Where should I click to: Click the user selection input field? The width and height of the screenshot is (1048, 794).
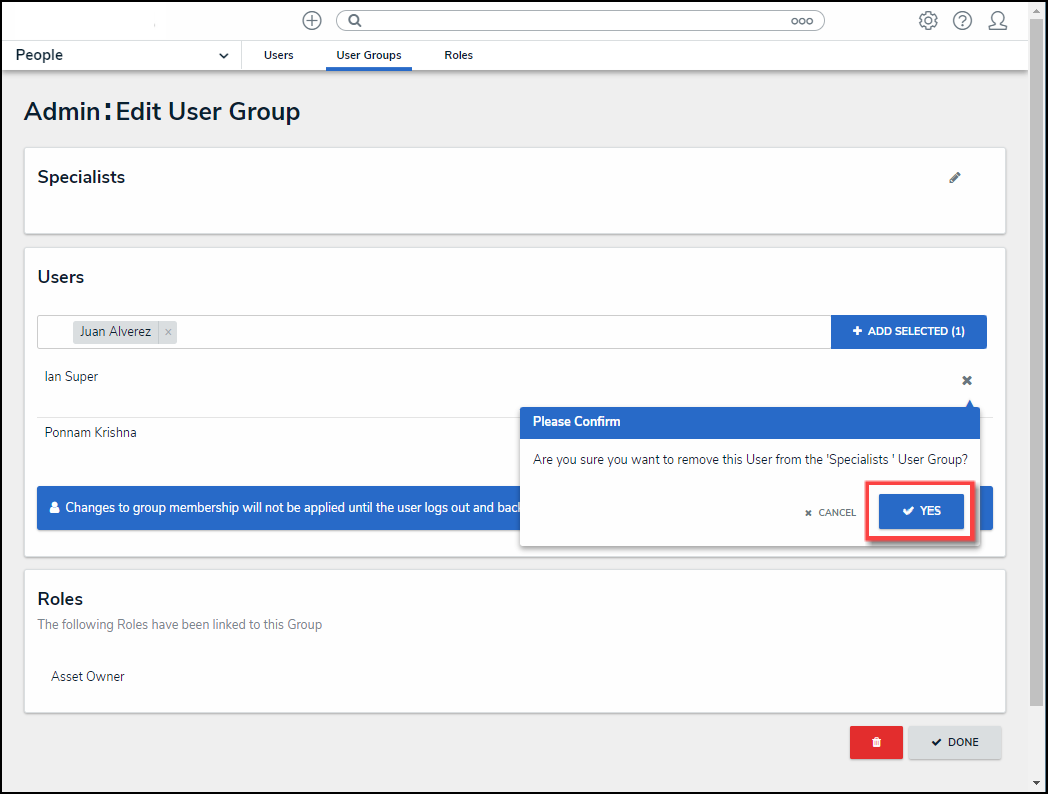500,332
